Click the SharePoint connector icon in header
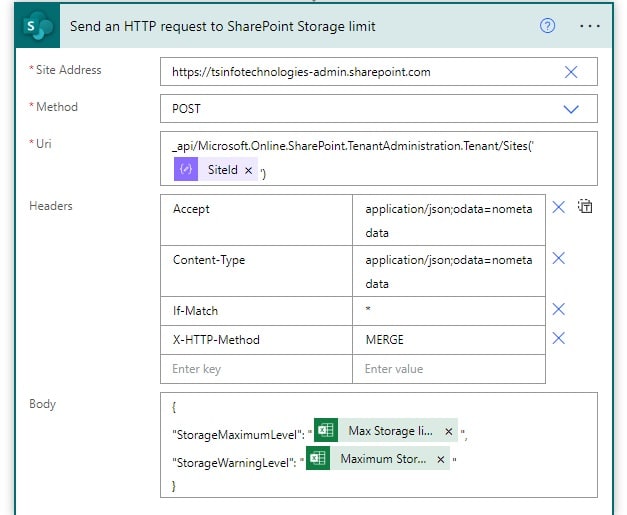 [x=38, y=26]
